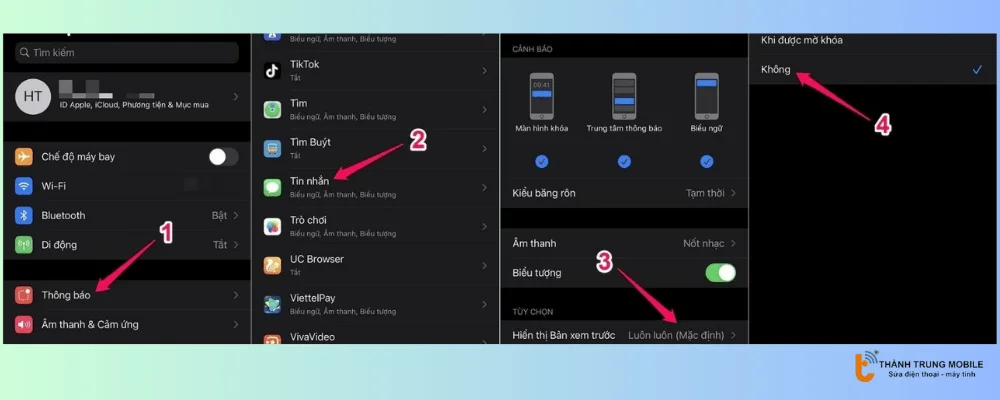Open Trò chơi notification settings row
Image resolution: width=1000 pixels, height=400 pixels.
(375, 226)
